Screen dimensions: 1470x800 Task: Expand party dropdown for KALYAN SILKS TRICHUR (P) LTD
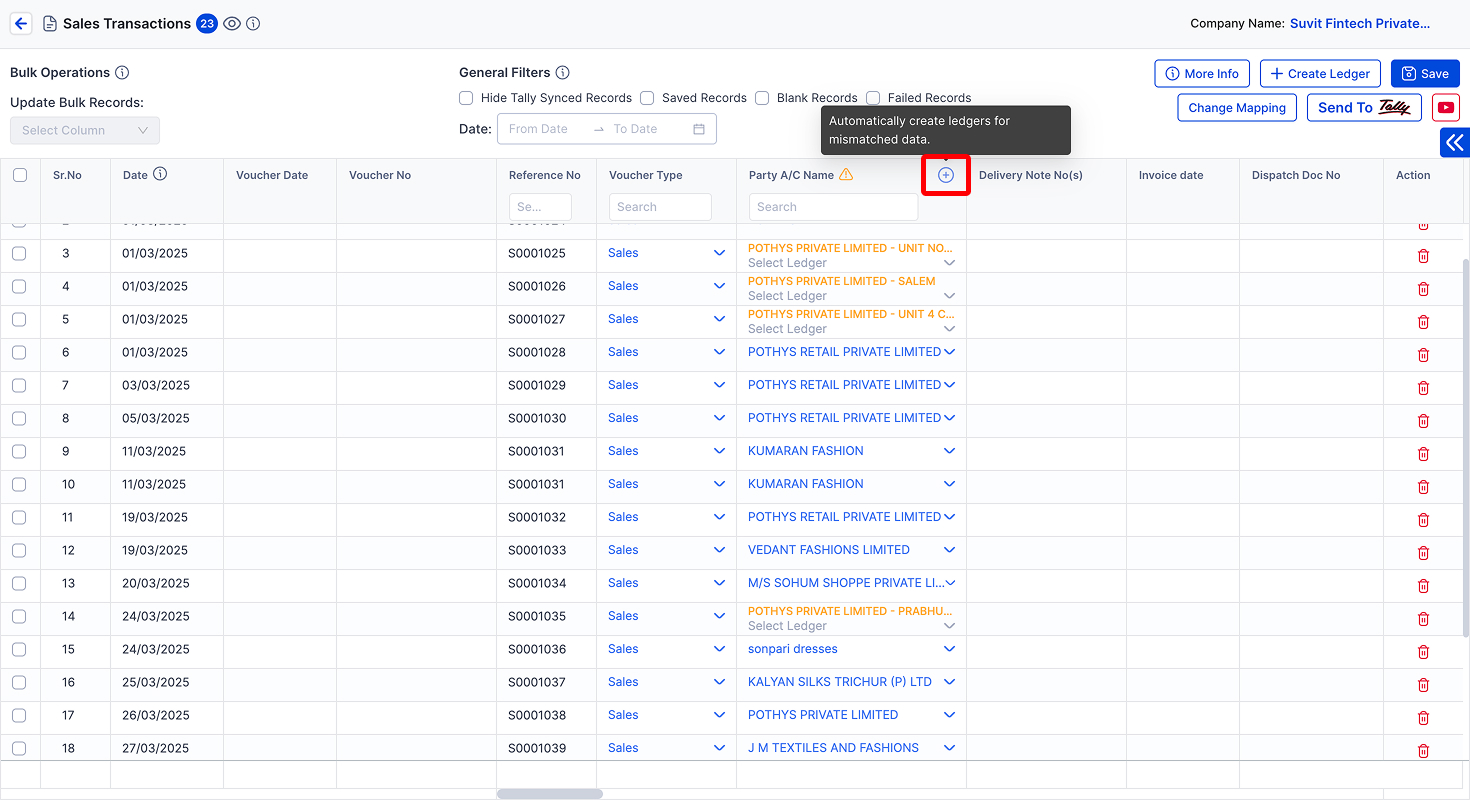point(949,682)
